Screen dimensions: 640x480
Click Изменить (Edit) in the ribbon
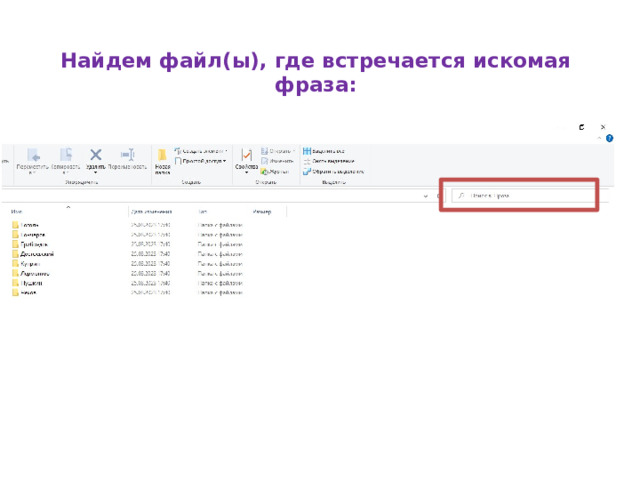coord(277,161)
